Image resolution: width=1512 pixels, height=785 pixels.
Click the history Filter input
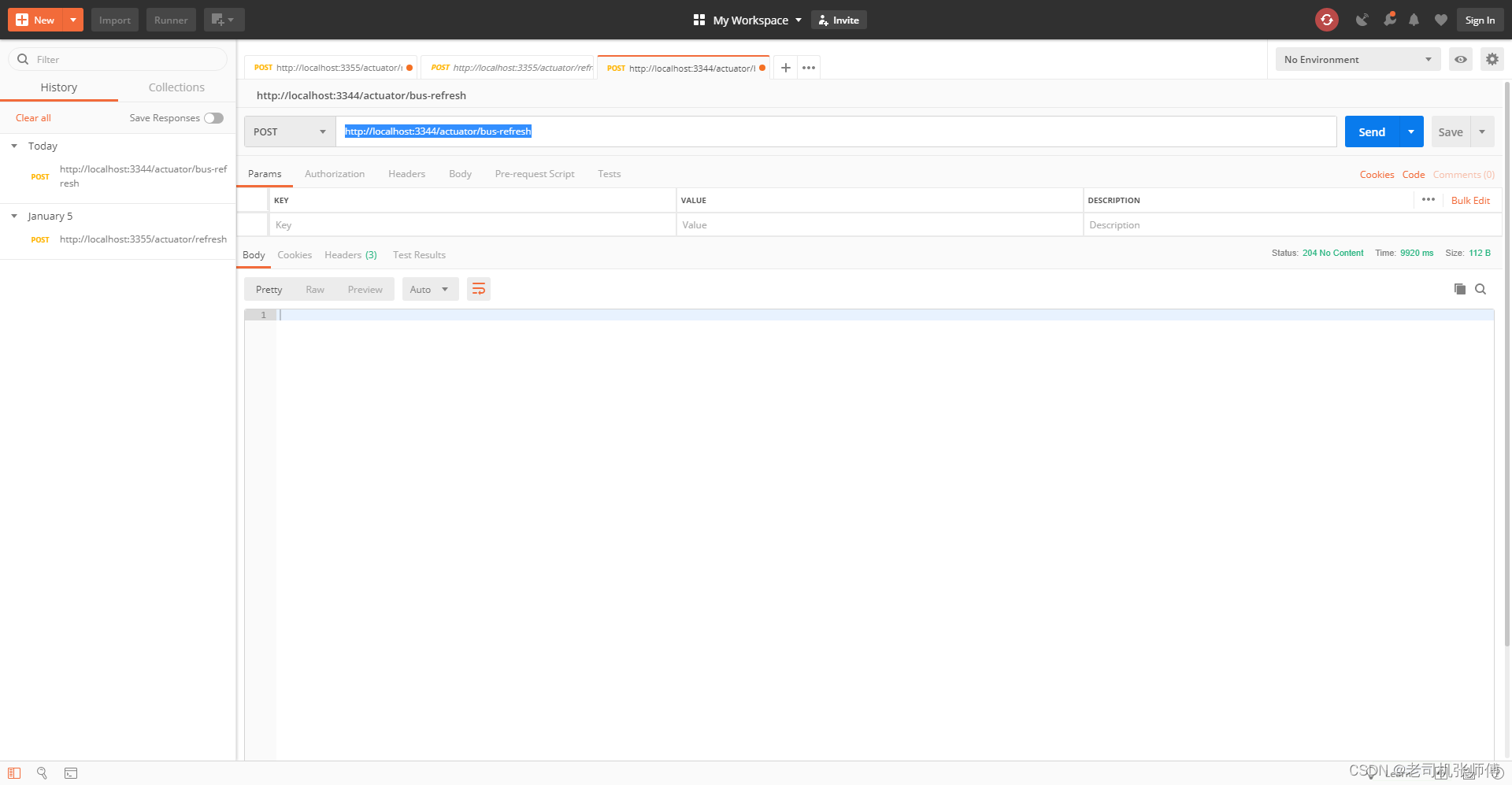tap(118, 59)
